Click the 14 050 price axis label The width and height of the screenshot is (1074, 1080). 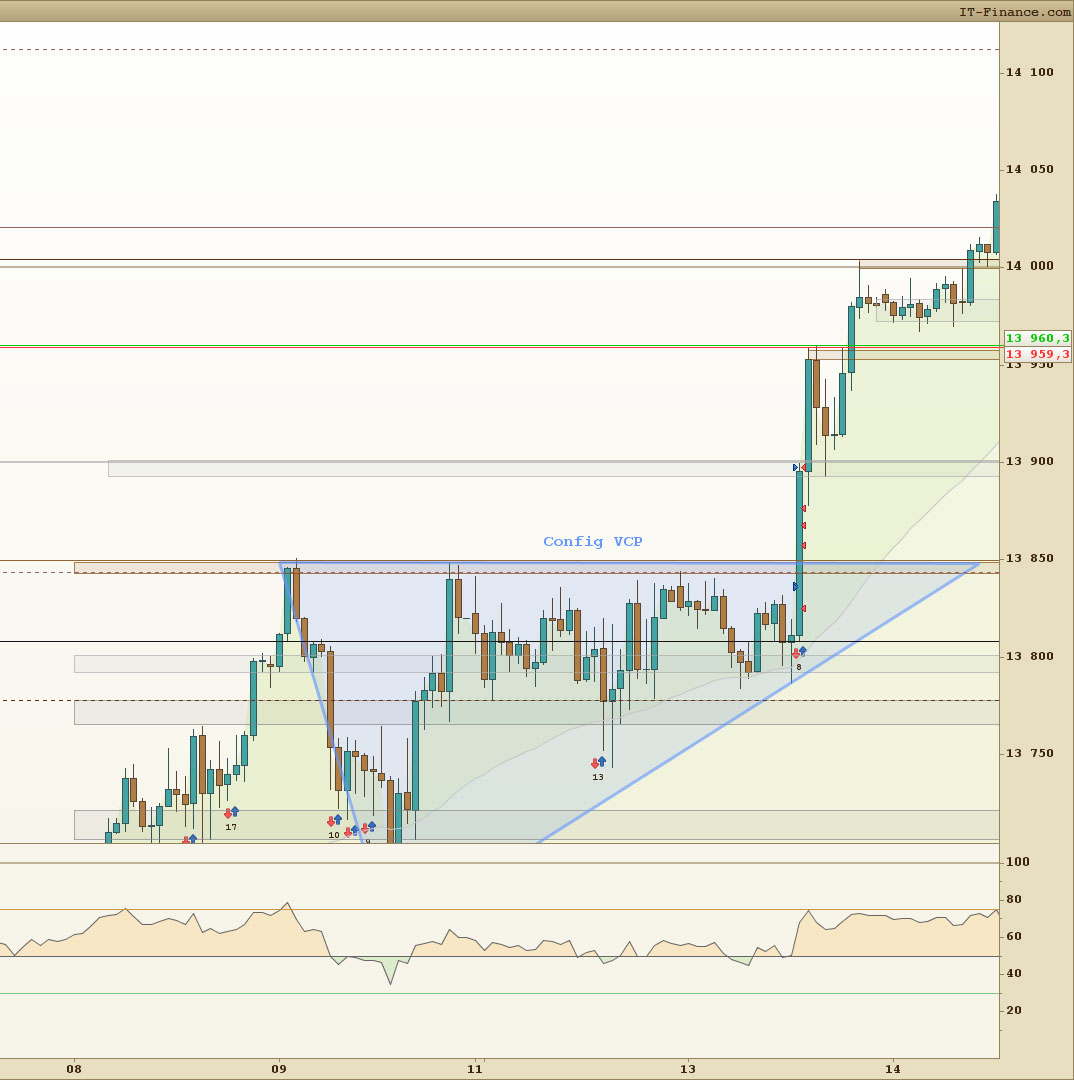pos(1029,169)
